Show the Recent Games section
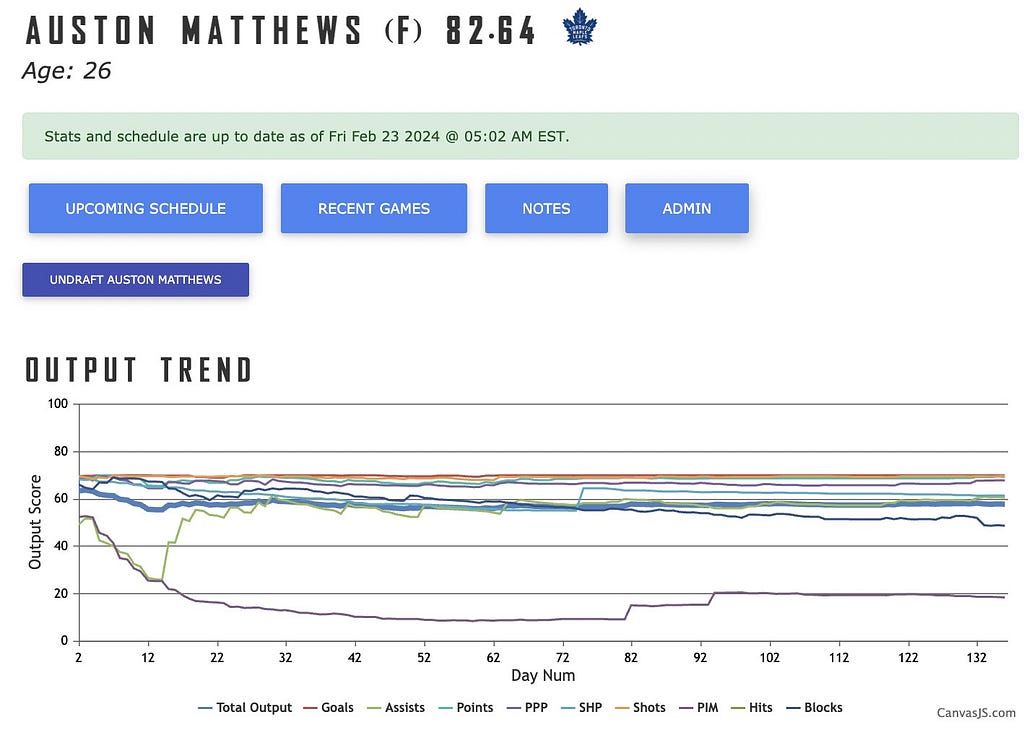Image resolution: width=1024 pixels, height=735 pixels. click(x=374, y=208)
